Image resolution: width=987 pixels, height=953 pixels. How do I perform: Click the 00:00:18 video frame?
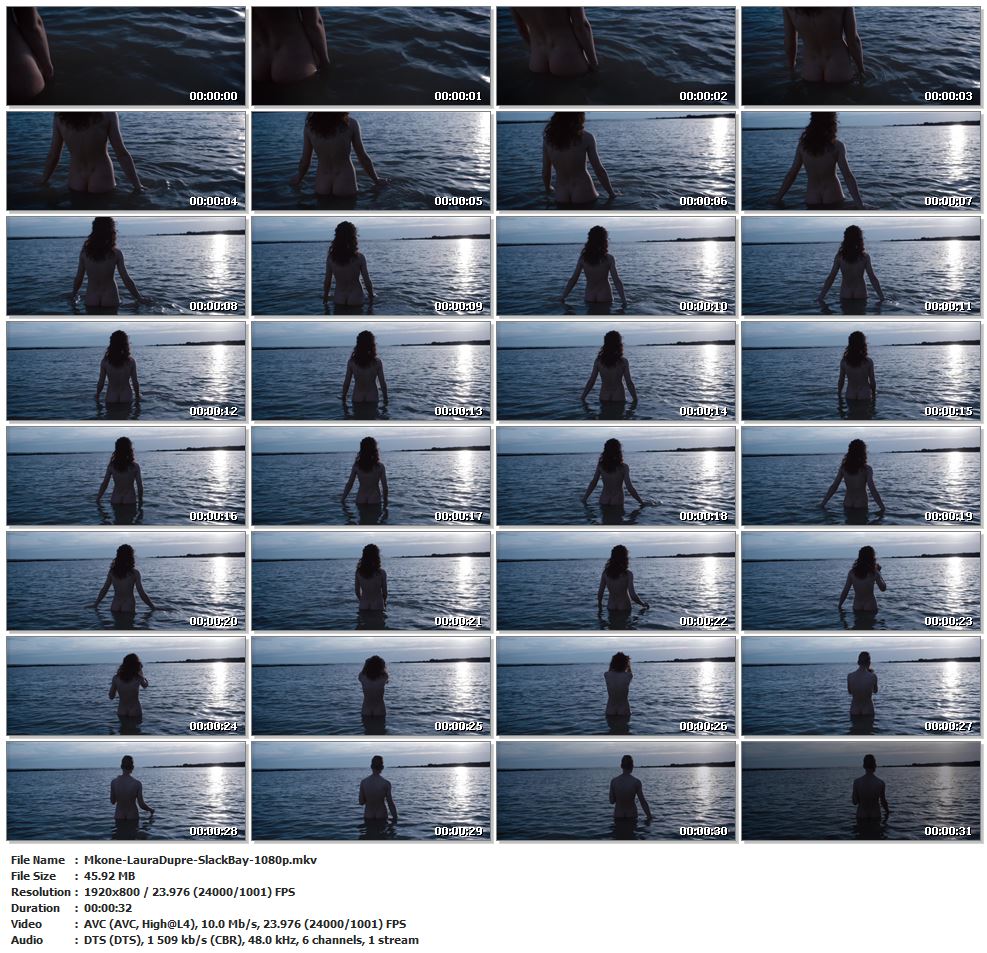point(616,476)
